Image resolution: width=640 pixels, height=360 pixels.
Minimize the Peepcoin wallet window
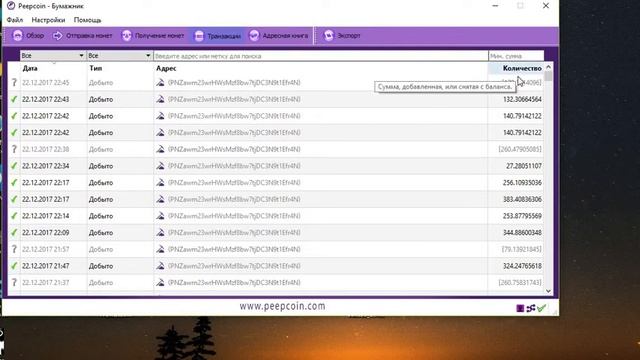(x=495, y=6)
